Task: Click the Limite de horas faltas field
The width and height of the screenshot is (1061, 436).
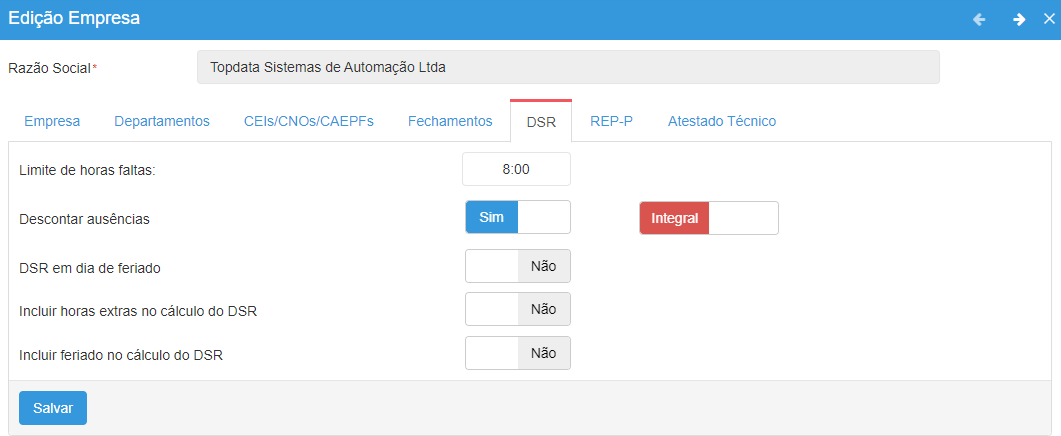Action: 516,170
